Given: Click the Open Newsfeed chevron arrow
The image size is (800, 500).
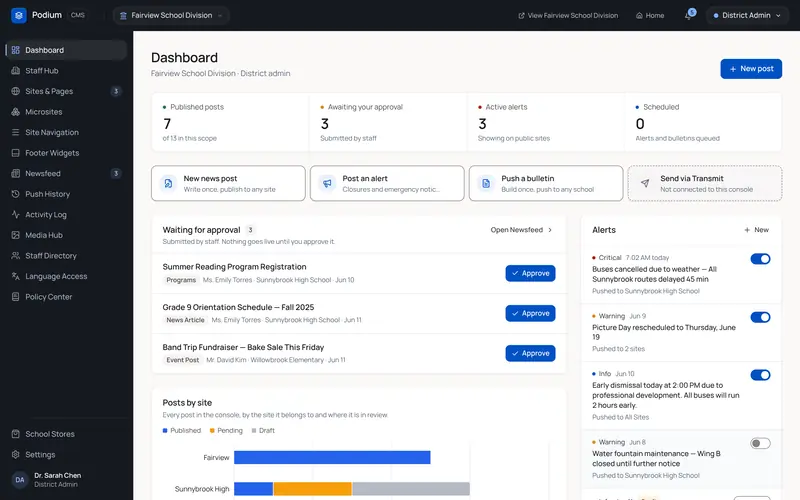Looking at the screenshot, I should [x=550, y=230].
